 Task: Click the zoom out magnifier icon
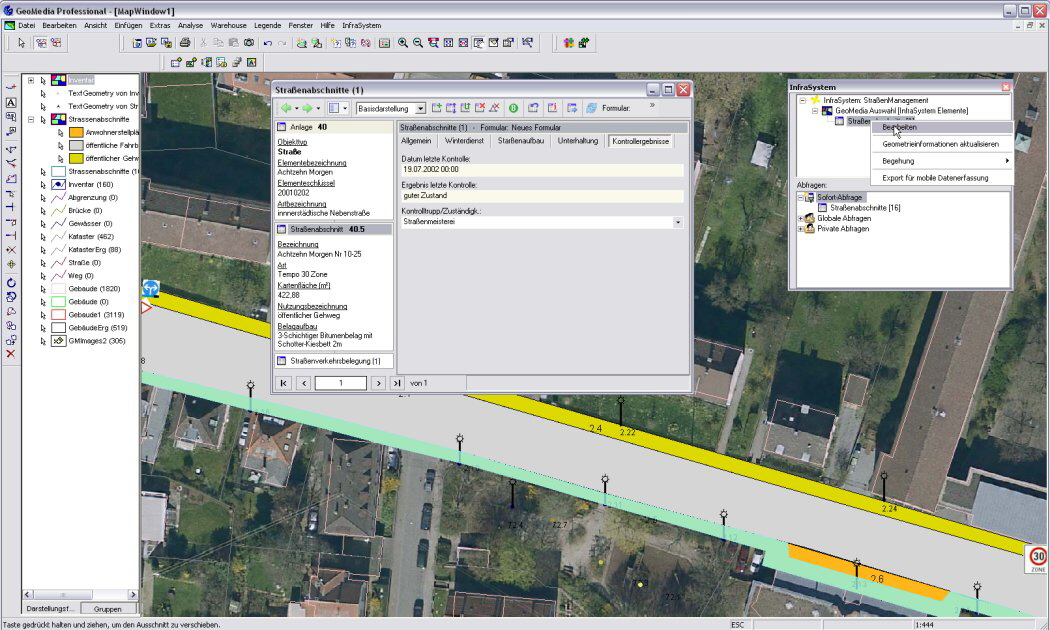(417, 43)
